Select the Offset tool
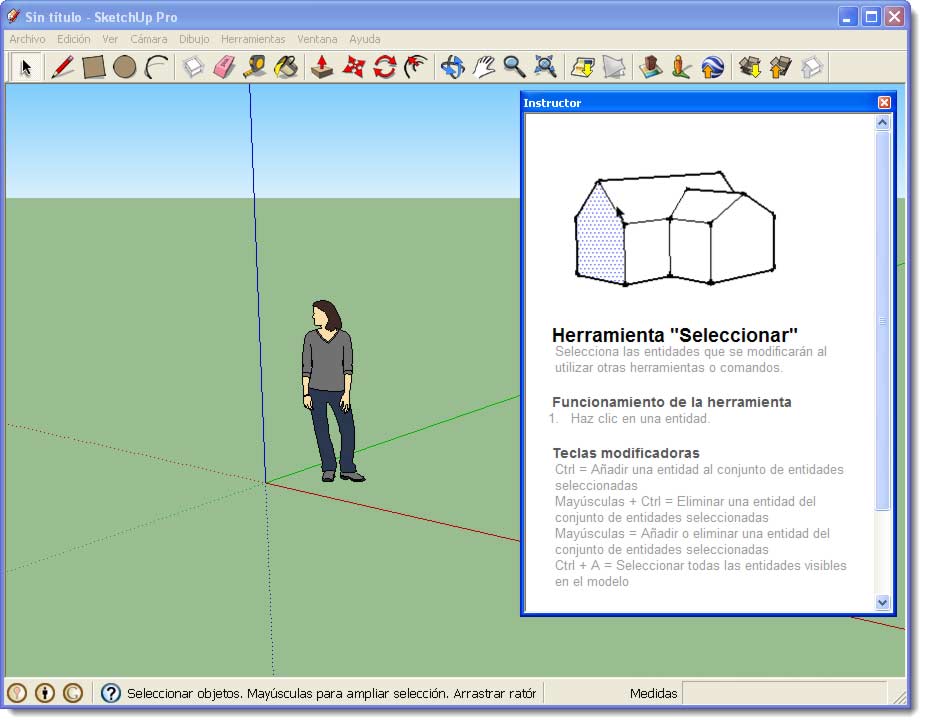Viewport: 926px width, 724px height. click(x=416, y=67)
